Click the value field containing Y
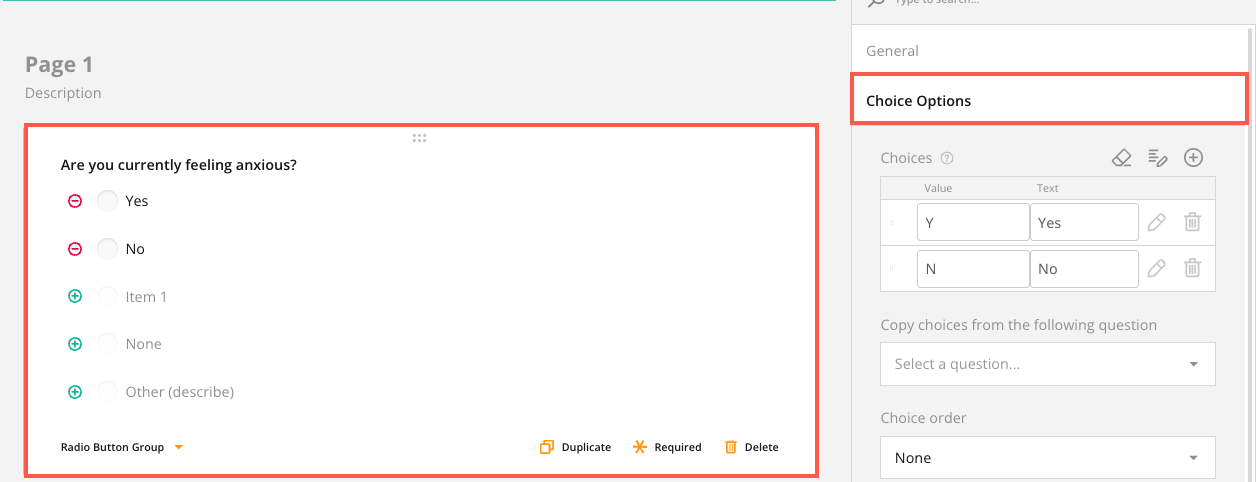Viewport: 1256px width, 482px height. pyautogui.click(x=972, y=223)
